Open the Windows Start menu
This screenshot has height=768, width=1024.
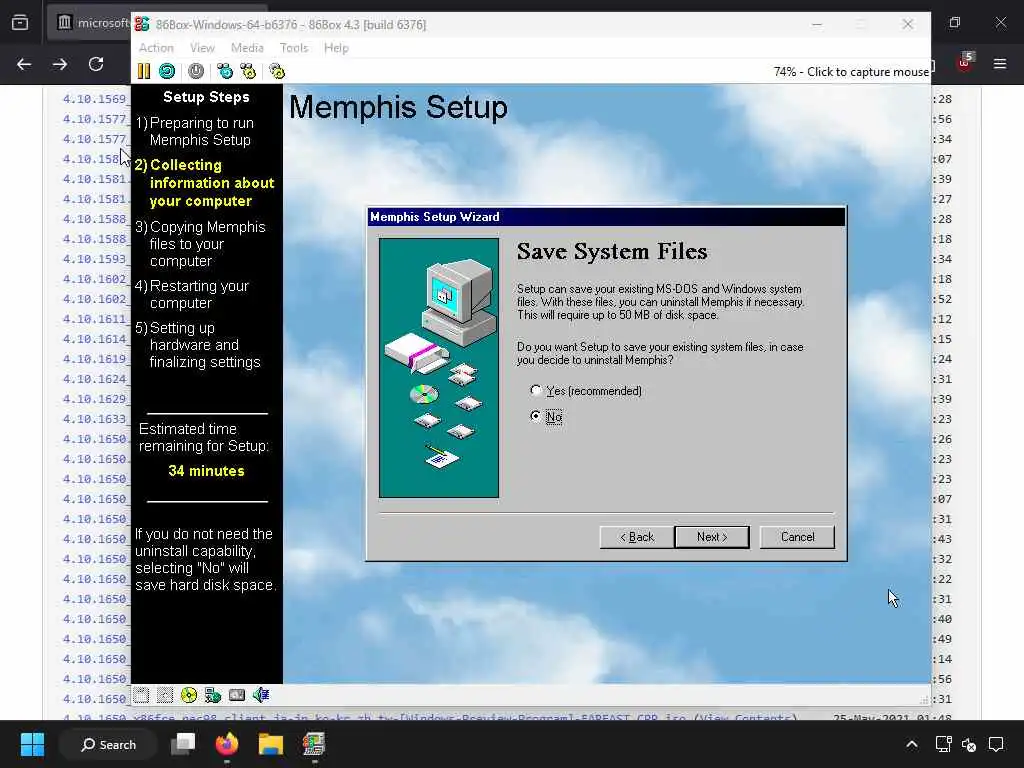[32, 744]
